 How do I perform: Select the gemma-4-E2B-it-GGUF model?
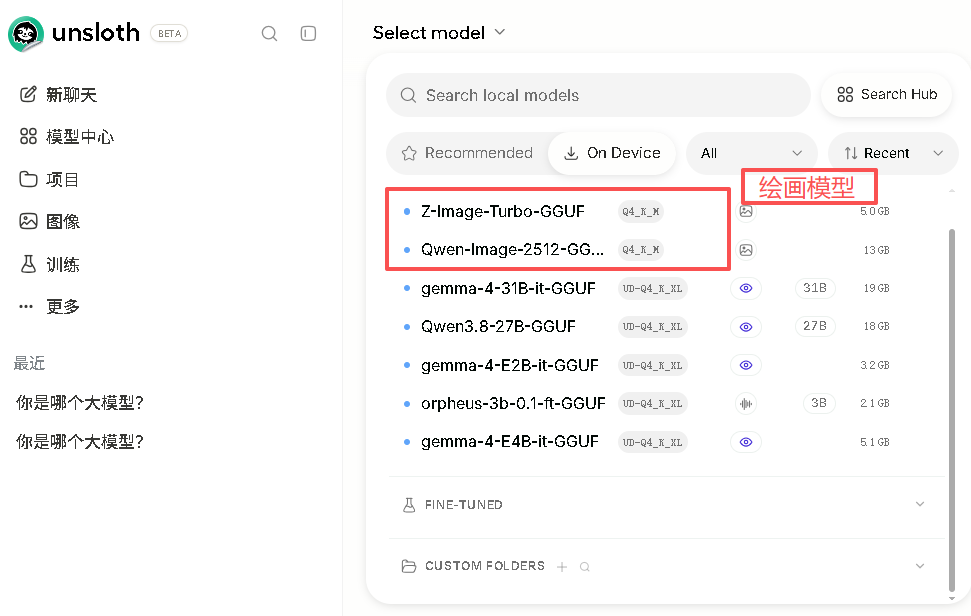click(x=510, y=365)
